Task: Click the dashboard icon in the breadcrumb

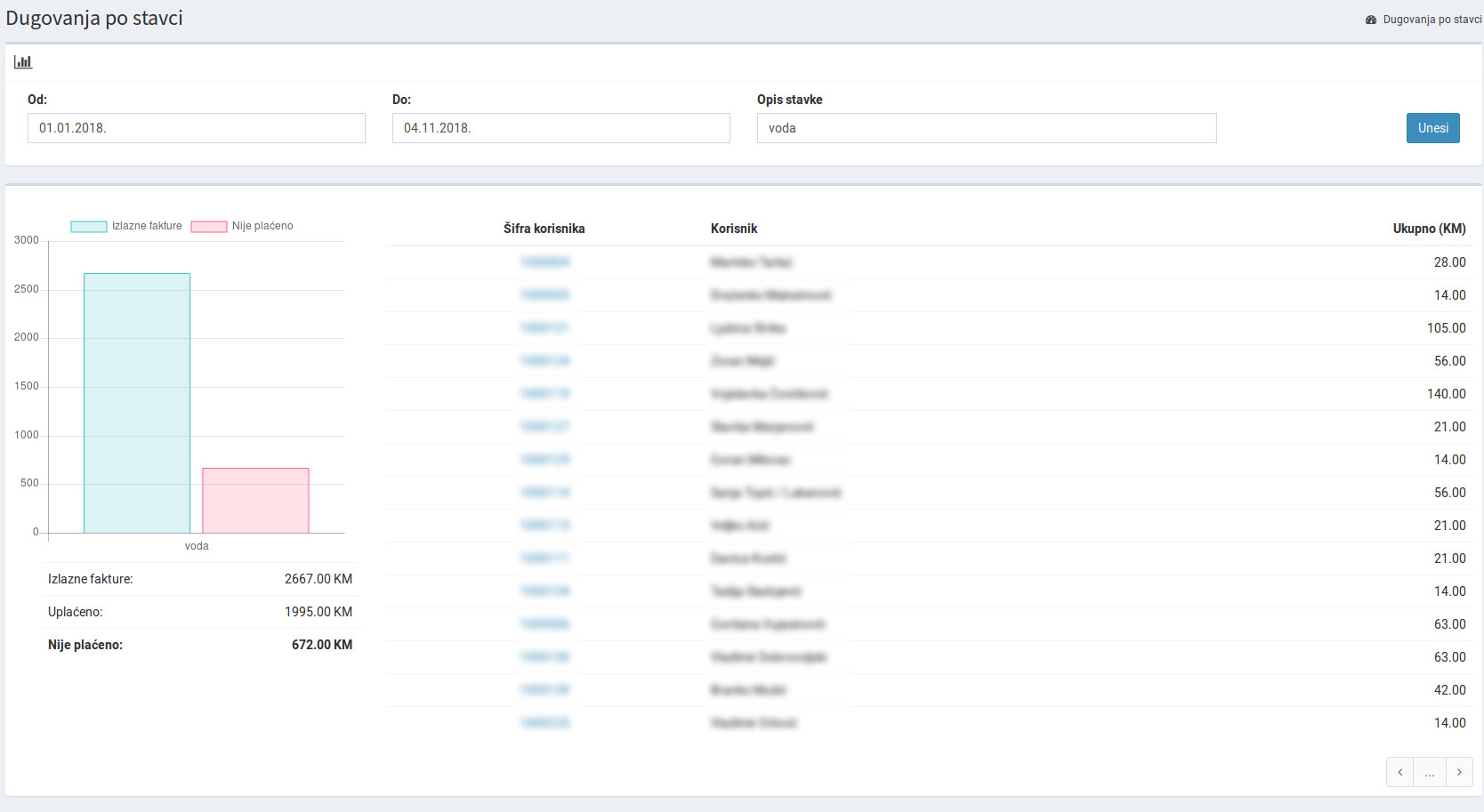Action: point(1371,20)
